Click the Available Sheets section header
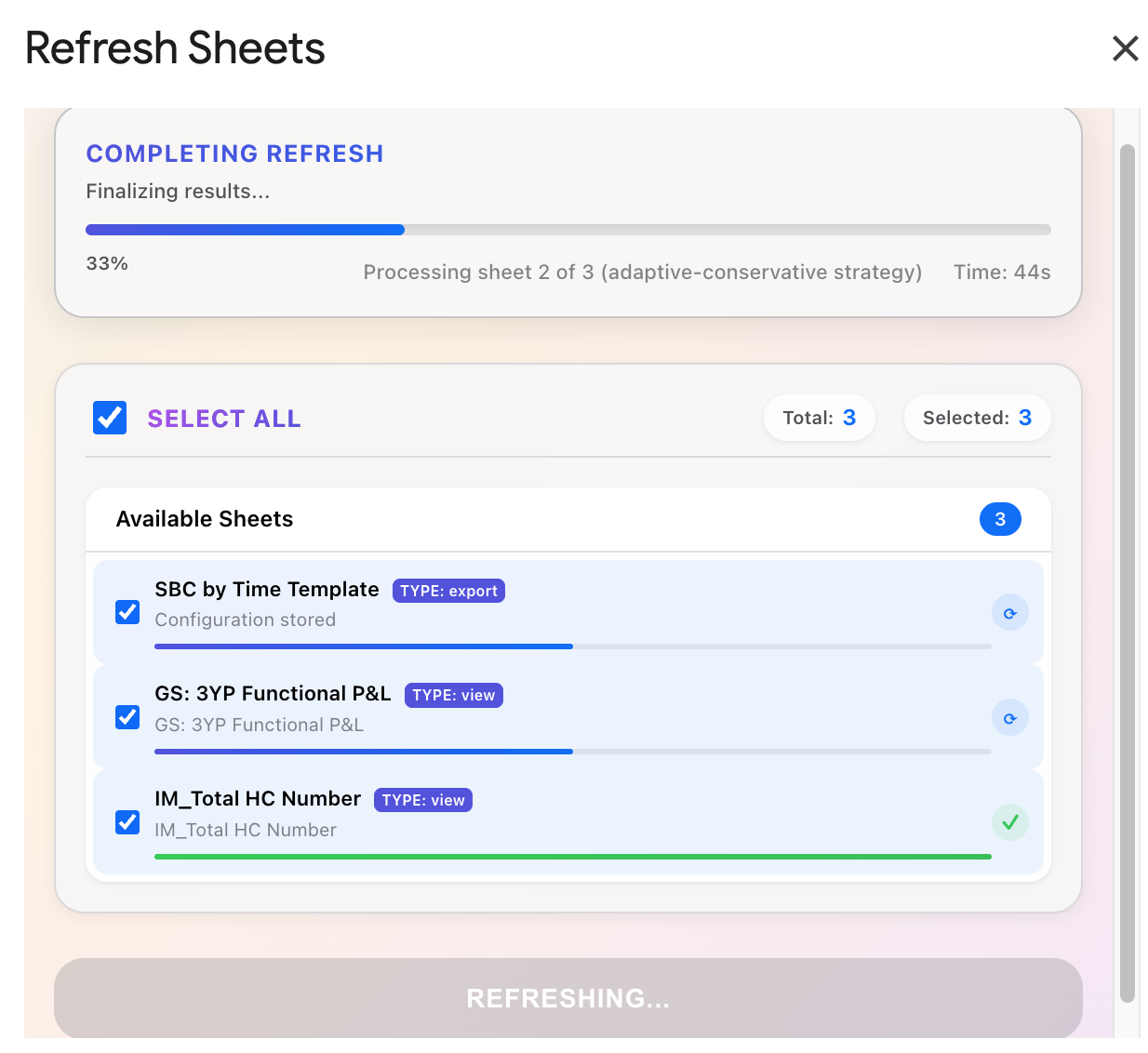Viewport: 1148px width, 1053px height. pyautogui.click(x=204, y=519)
